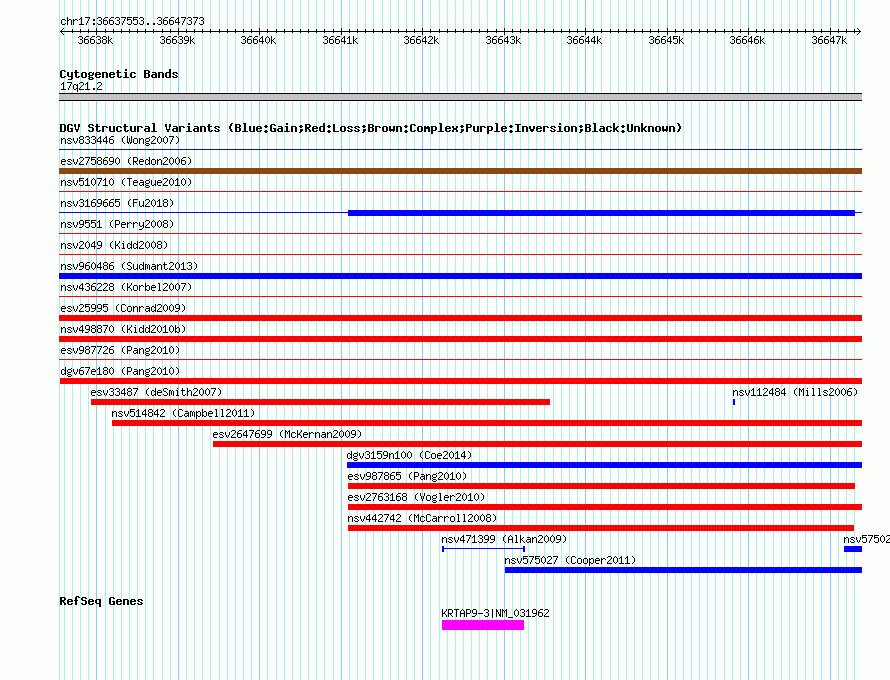The image size is (890, 680).
Task: Select the red esv33487 (deSmith2007) bar
Action: point(320,402)
